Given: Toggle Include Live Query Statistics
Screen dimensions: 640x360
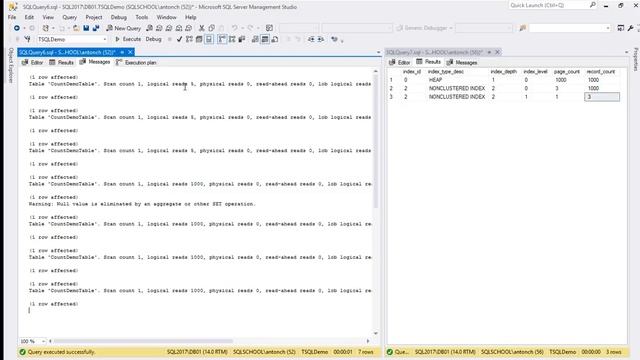Looking at the screenshot, I should [232, 39].
